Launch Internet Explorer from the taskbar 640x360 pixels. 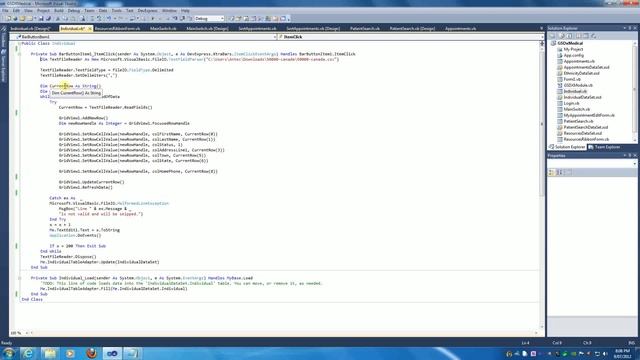tap(28, 353)
